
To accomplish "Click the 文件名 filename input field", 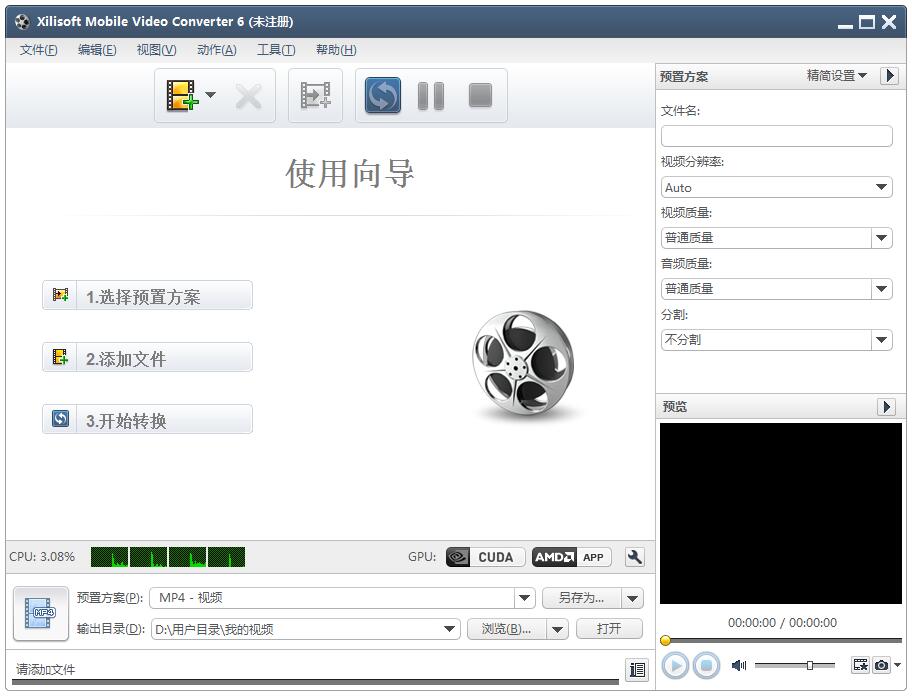I will 776,135.
